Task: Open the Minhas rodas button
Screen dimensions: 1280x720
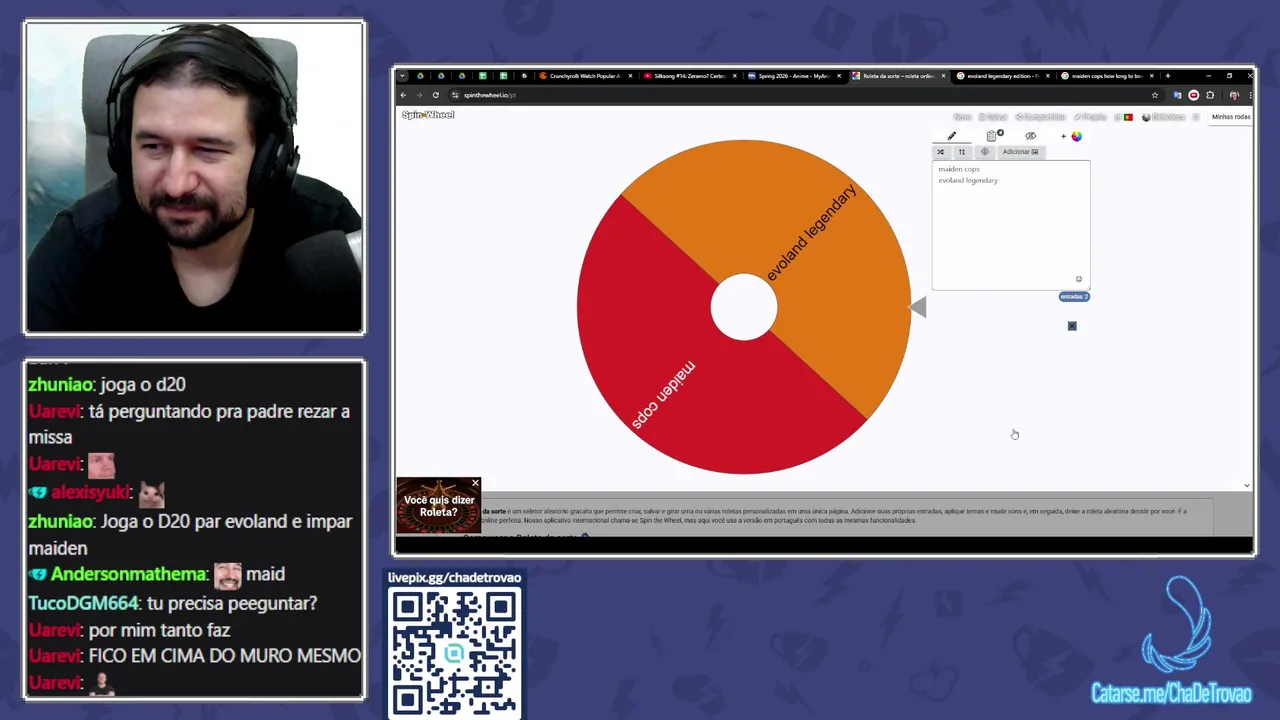Action: coord(1231,117)
